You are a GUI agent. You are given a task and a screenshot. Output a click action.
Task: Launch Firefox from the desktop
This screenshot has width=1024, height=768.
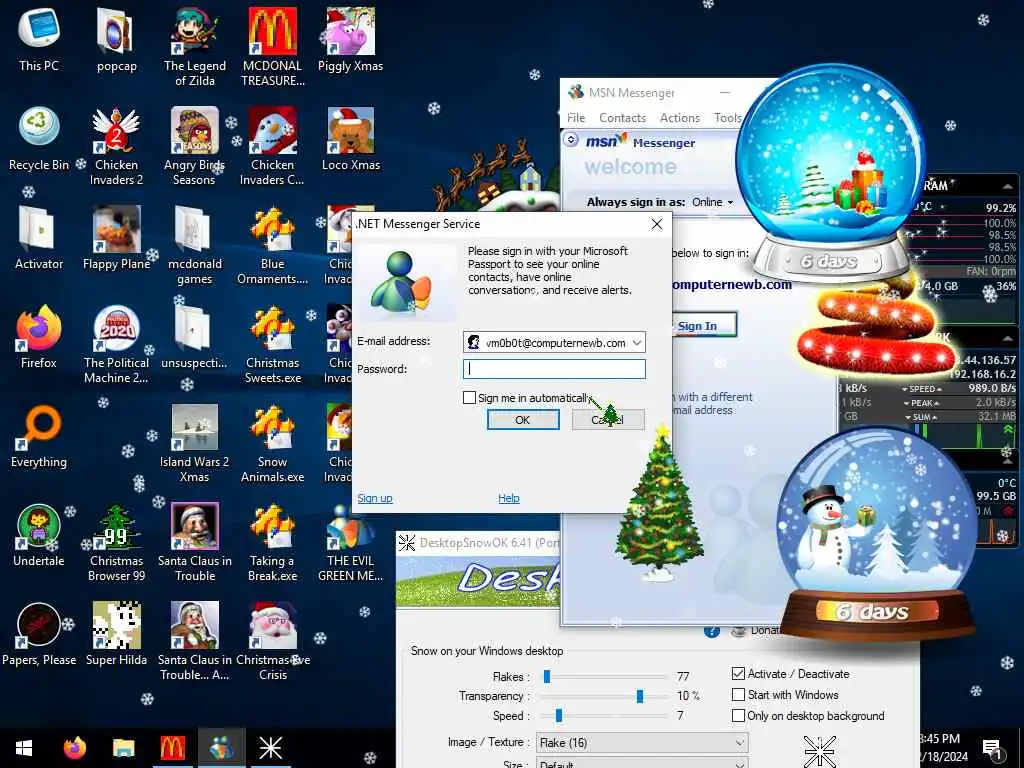39,337
